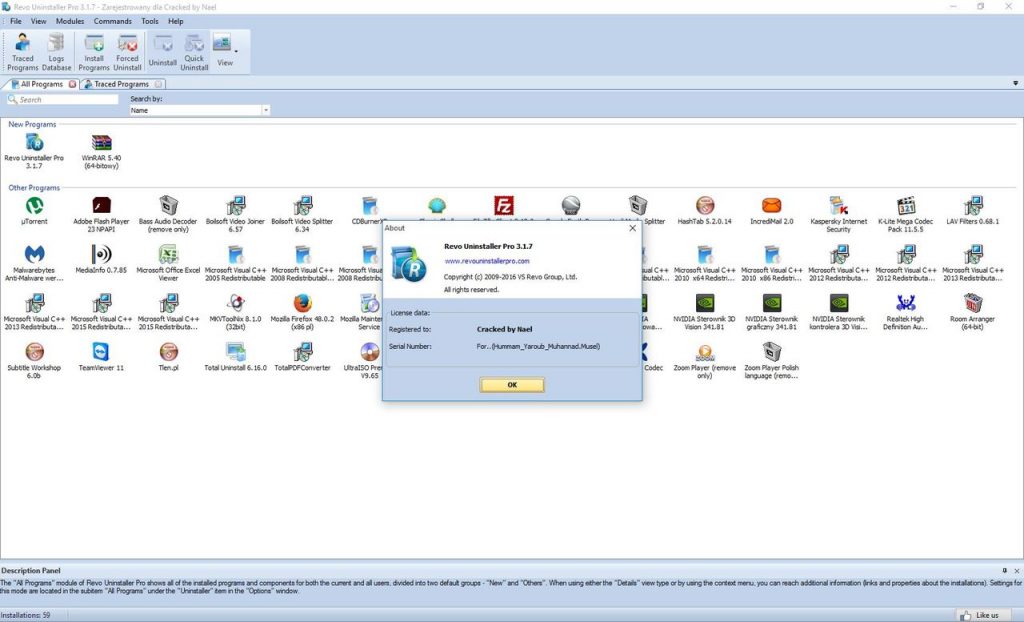Click the Installations: 59 status text

(25, 615)
